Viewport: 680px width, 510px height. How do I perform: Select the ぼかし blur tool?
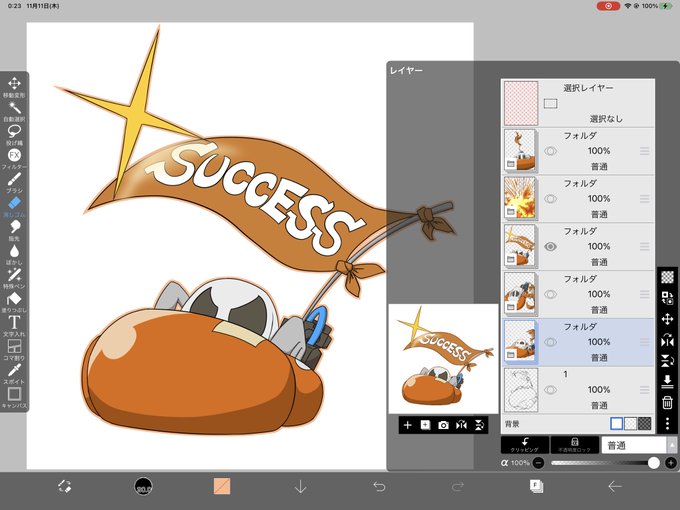tap(14, 254)
